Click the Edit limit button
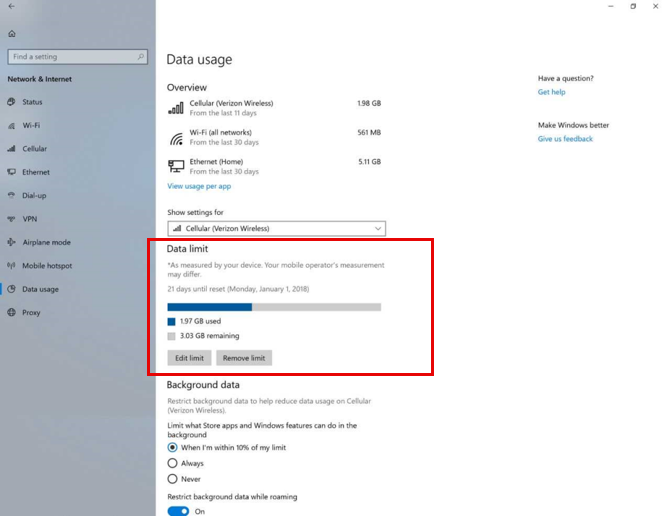 (189, 358)
